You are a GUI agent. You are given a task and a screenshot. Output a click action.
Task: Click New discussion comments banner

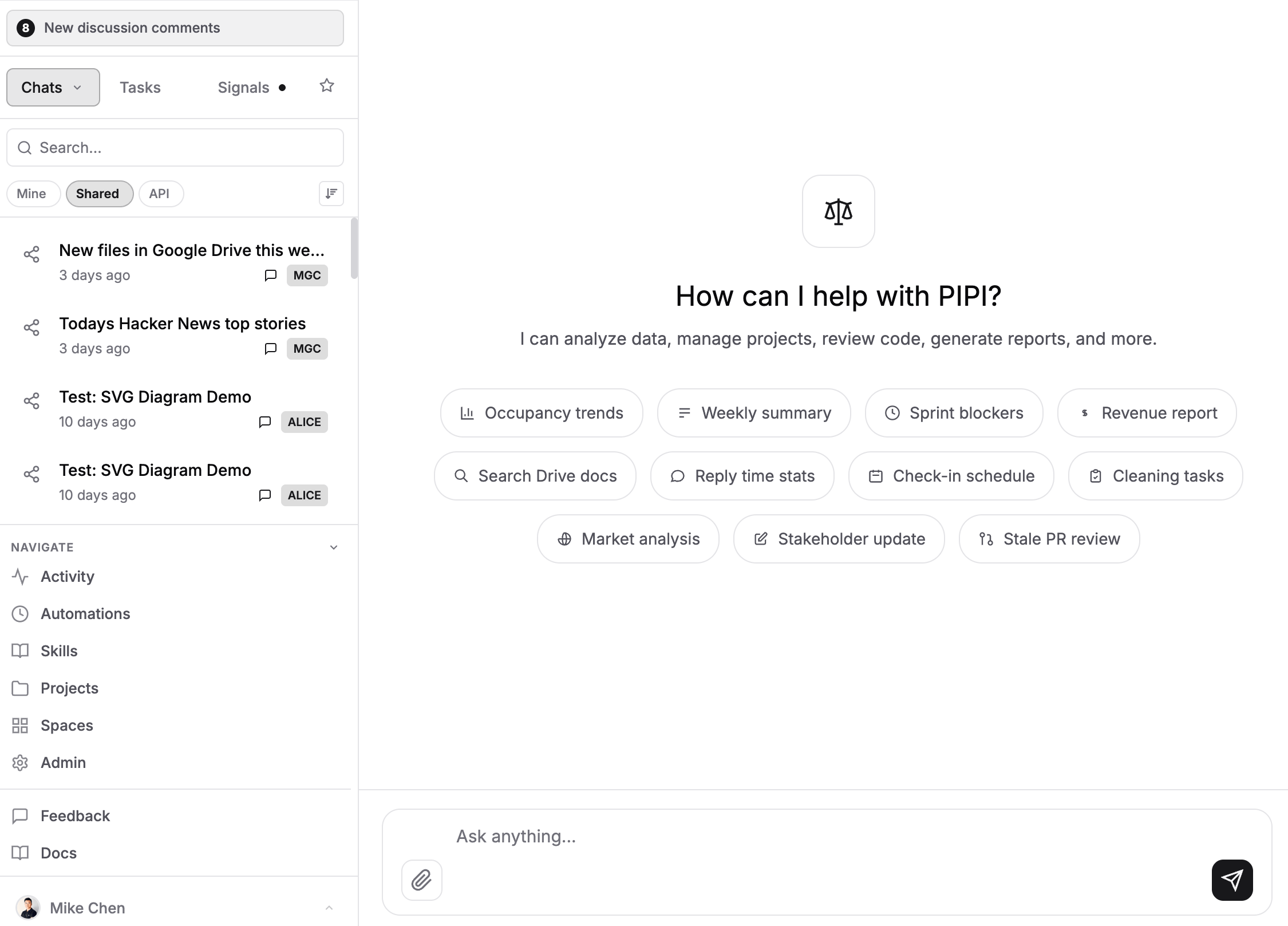point(175,28)
